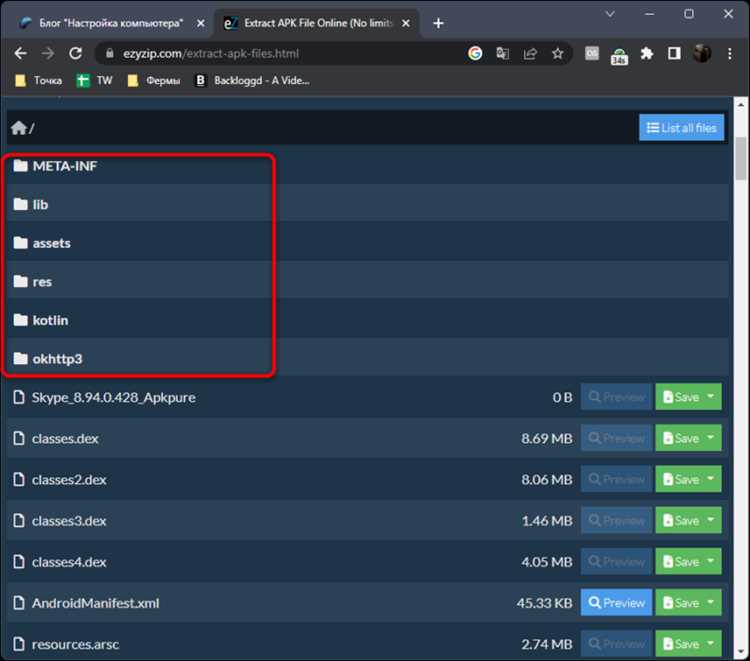
Task: Bookmark this page with star
Action: click(557, 53)
